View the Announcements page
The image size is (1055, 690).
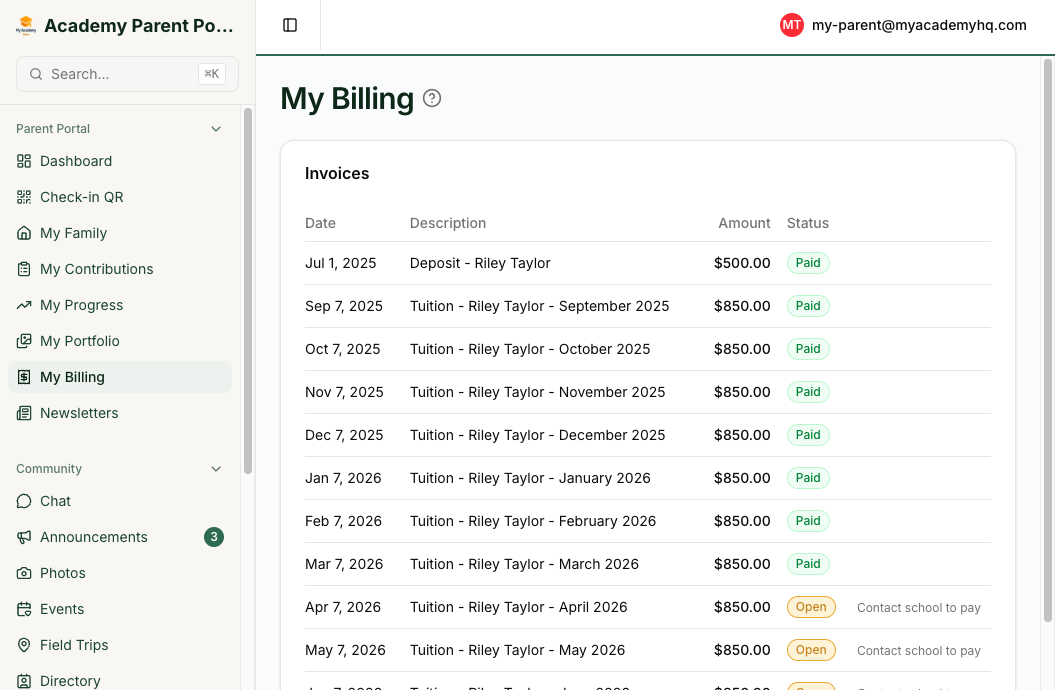(120, 537)
